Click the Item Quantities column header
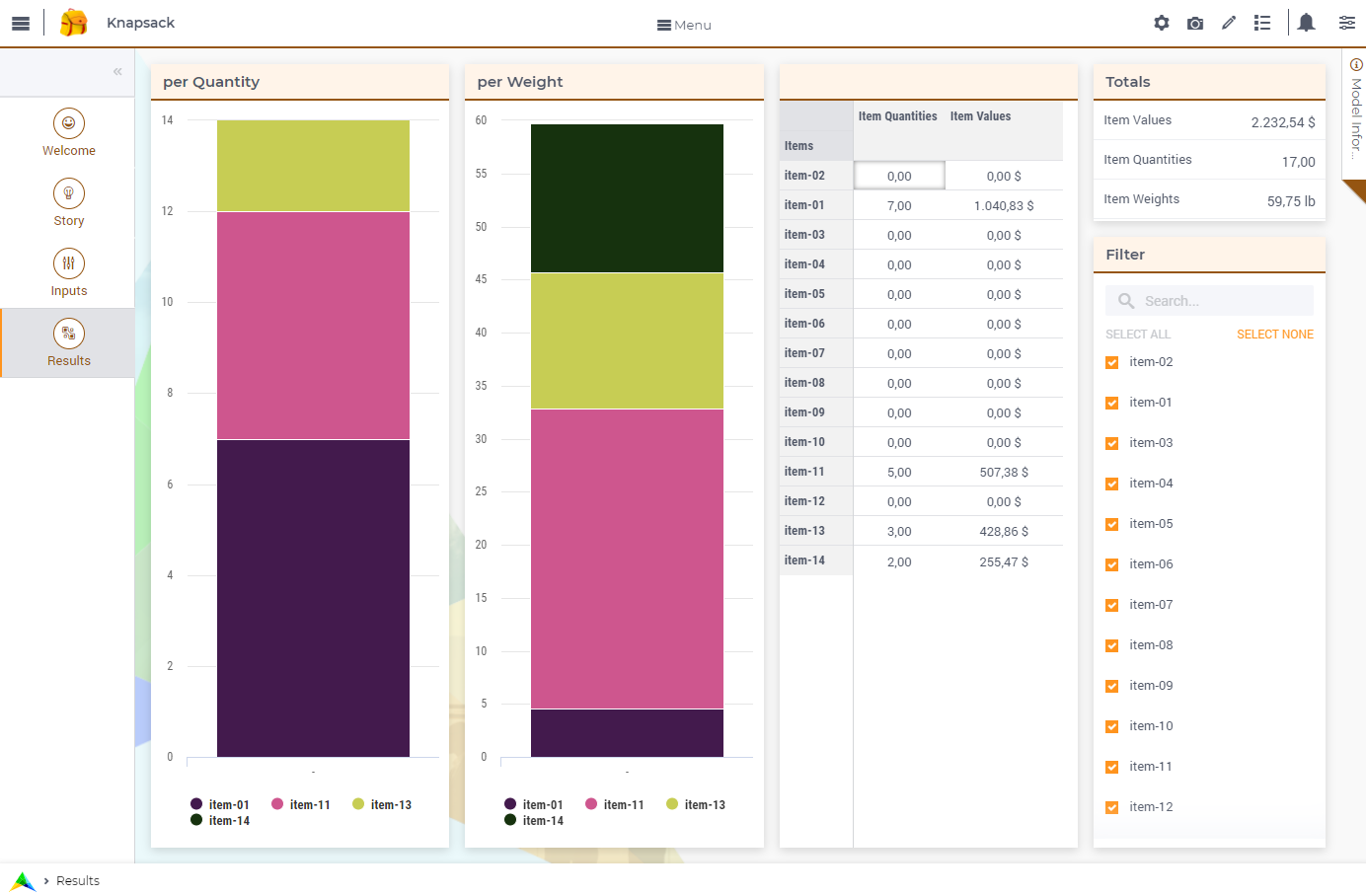This screenshot has height=896, width=1366. [897, 116]
